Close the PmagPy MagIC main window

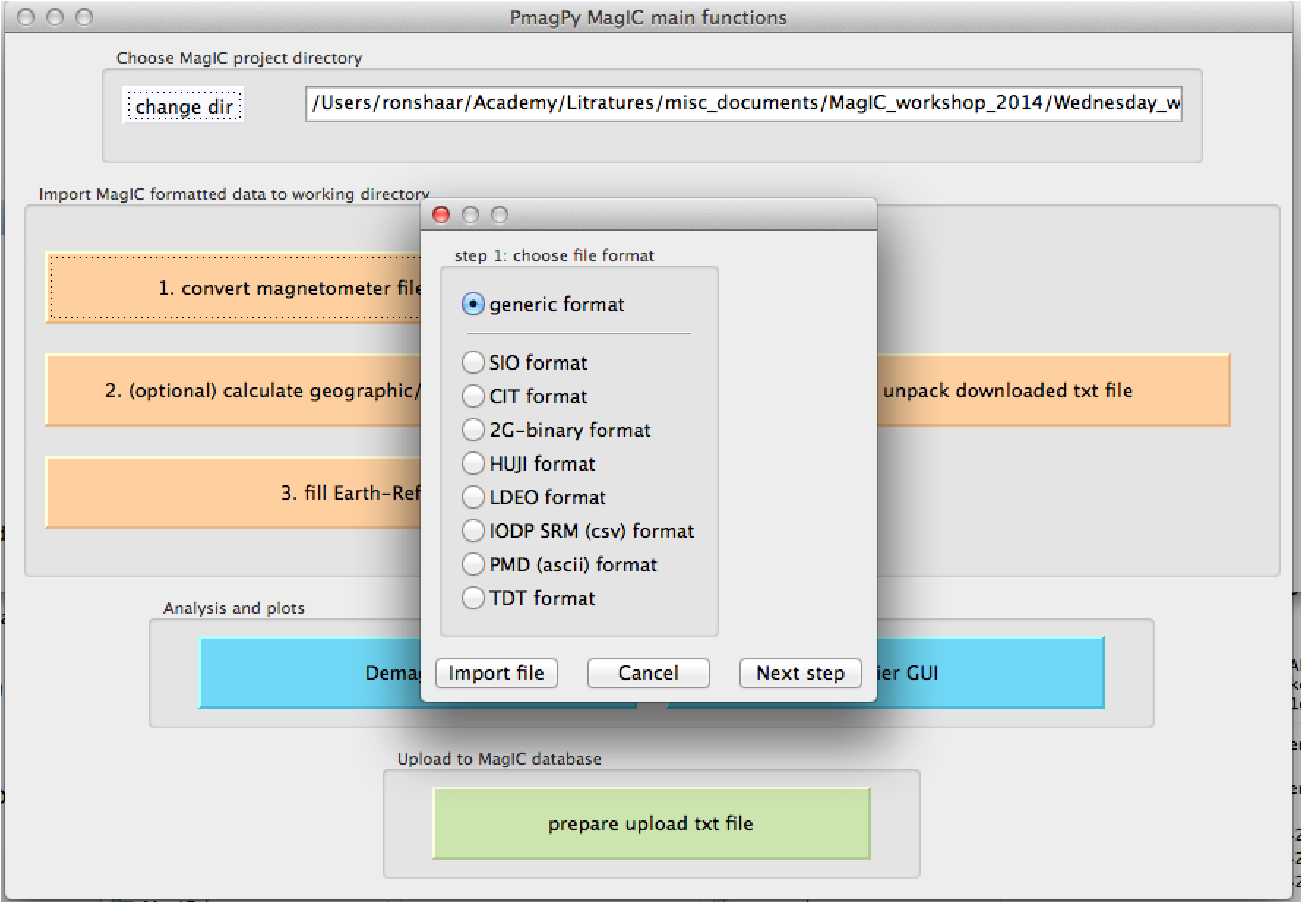27,17
